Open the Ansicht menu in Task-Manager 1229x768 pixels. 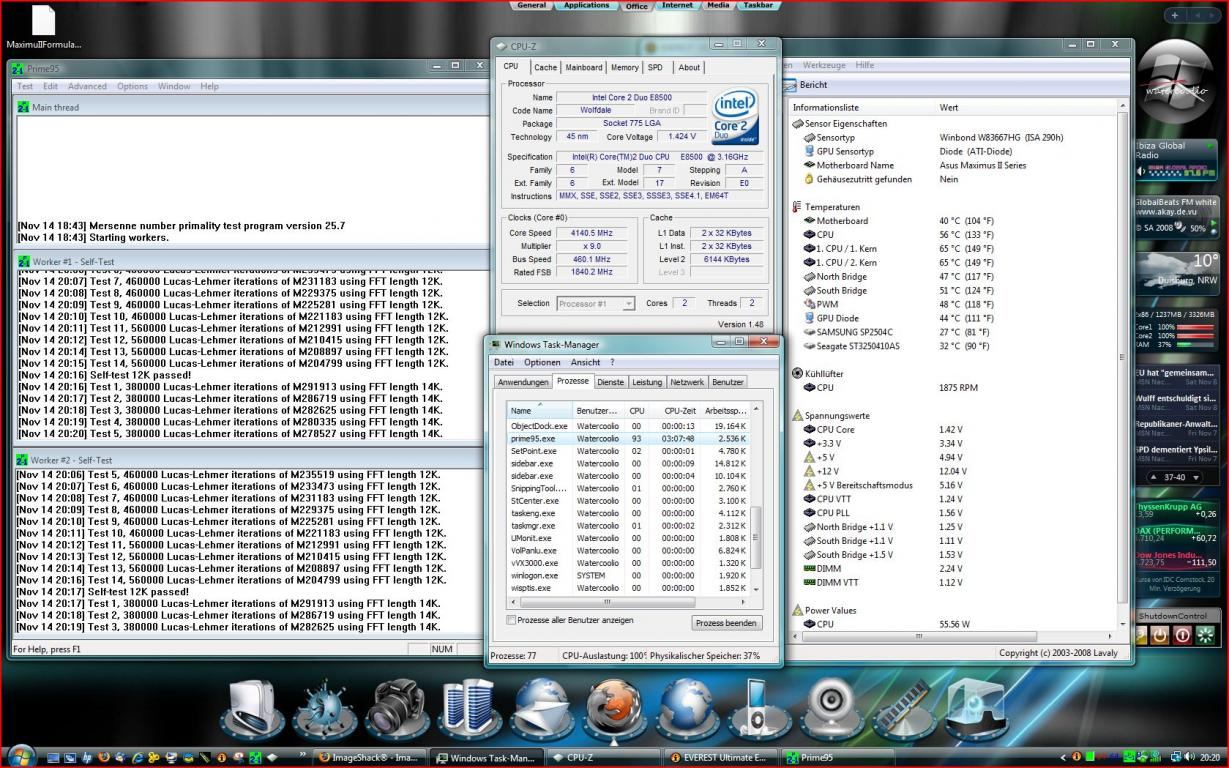tap(585, 362)
